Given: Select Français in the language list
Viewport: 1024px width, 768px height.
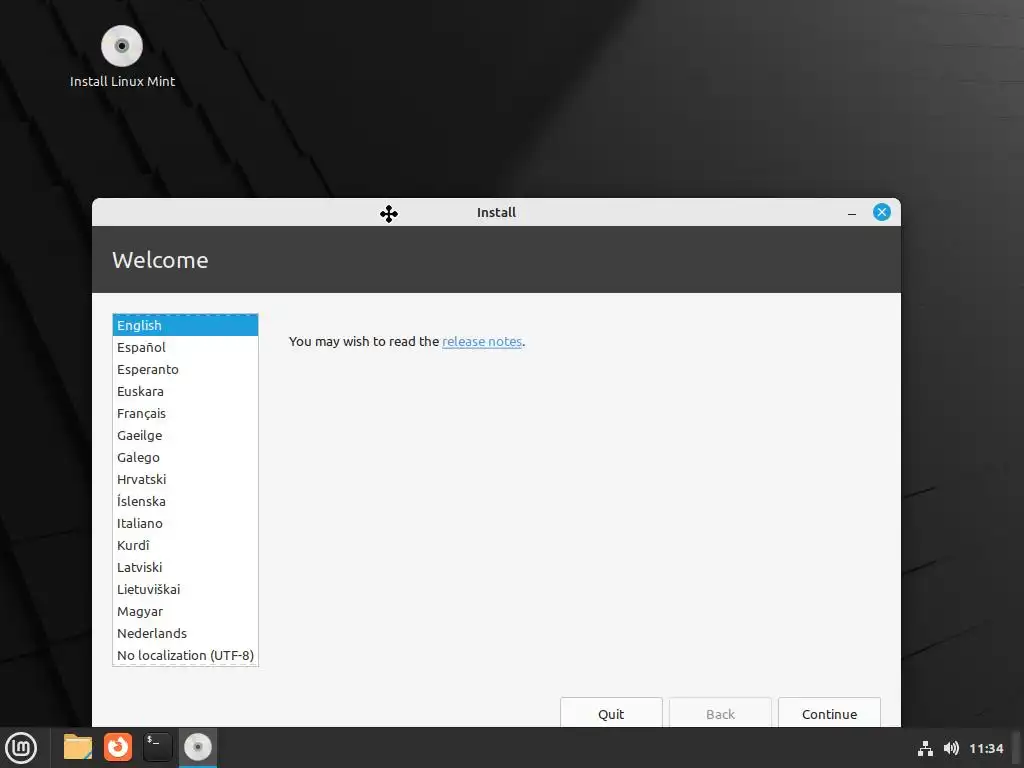Looking at the screenshot, I should point(185,413).
